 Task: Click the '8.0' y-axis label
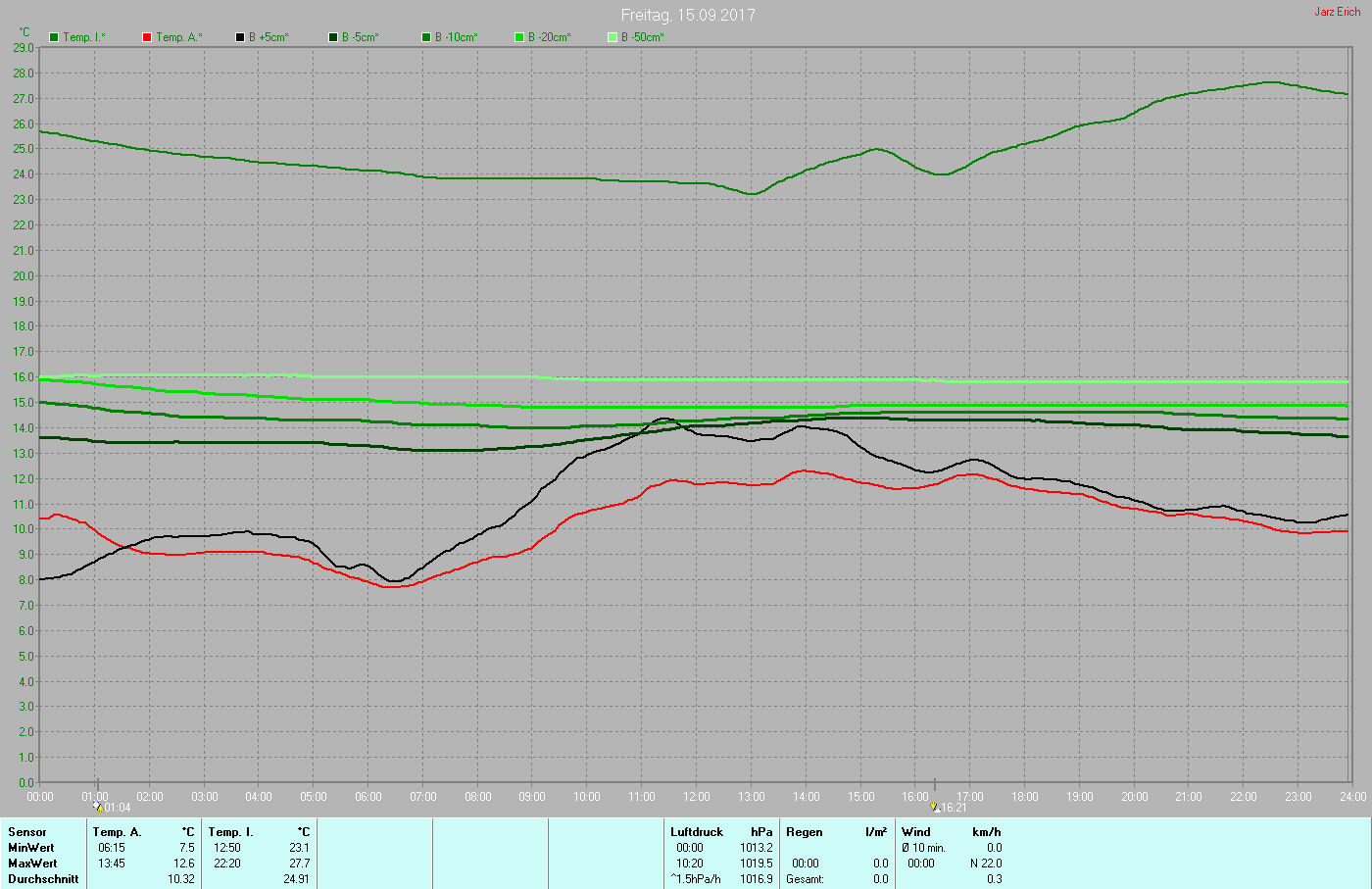click(25, 579)
